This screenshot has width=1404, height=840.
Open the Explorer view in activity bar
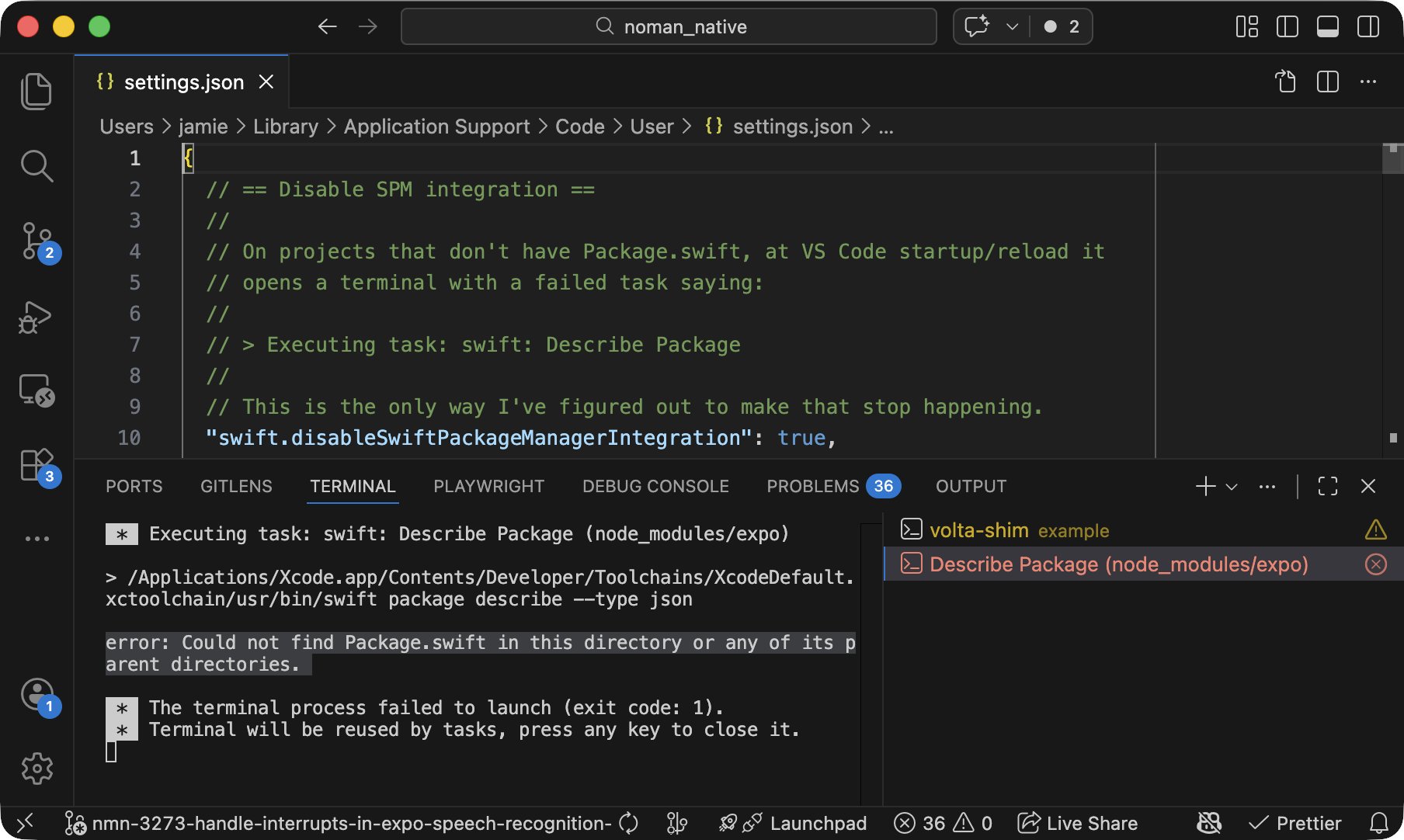tap(36, 92)
